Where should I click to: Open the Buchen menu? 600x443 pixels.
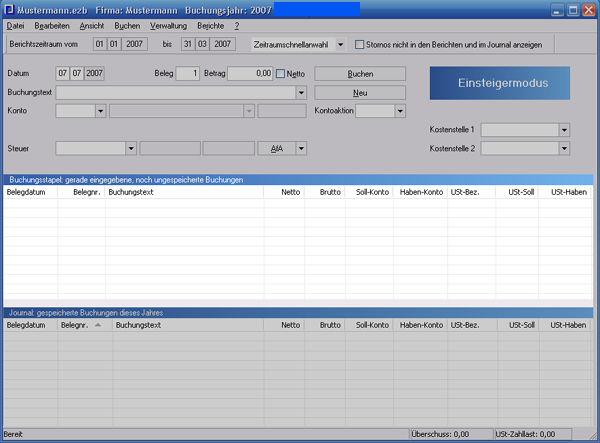(127, 26)
